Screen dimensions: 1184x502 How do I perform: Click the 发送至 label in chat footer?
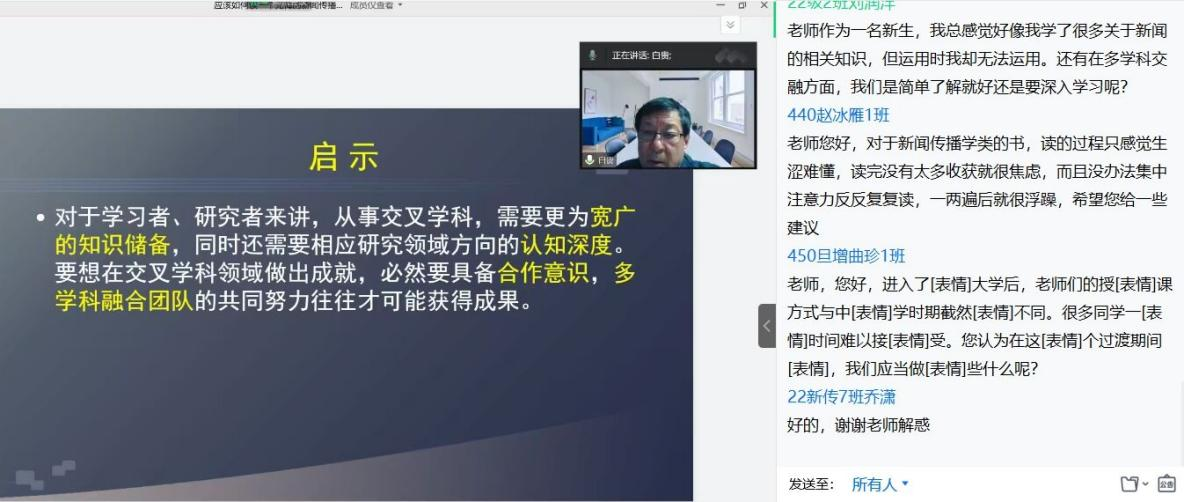point(811,485)
